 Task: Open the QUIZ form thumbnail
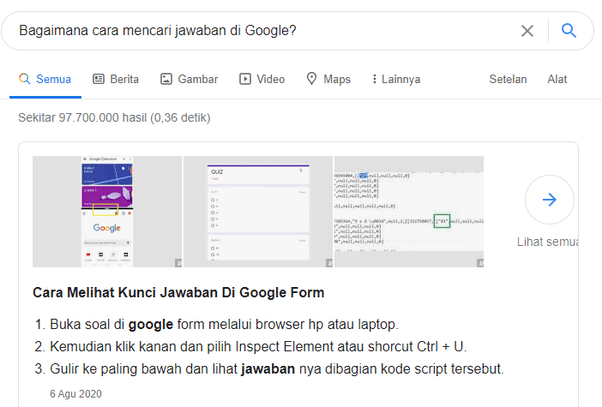pos(258,211)
